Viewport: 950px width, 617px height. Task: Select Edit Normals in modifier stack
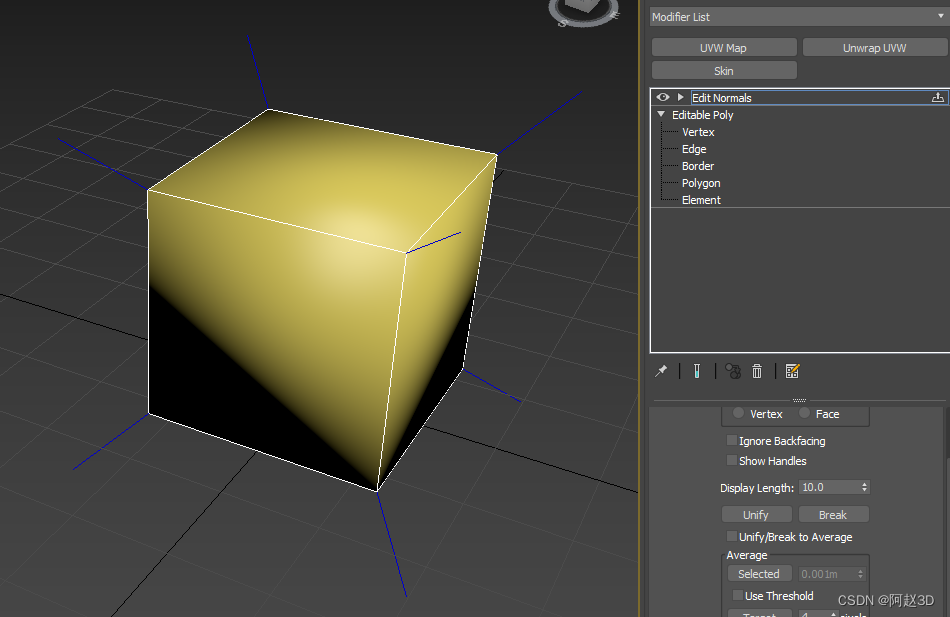pos(722,98)
